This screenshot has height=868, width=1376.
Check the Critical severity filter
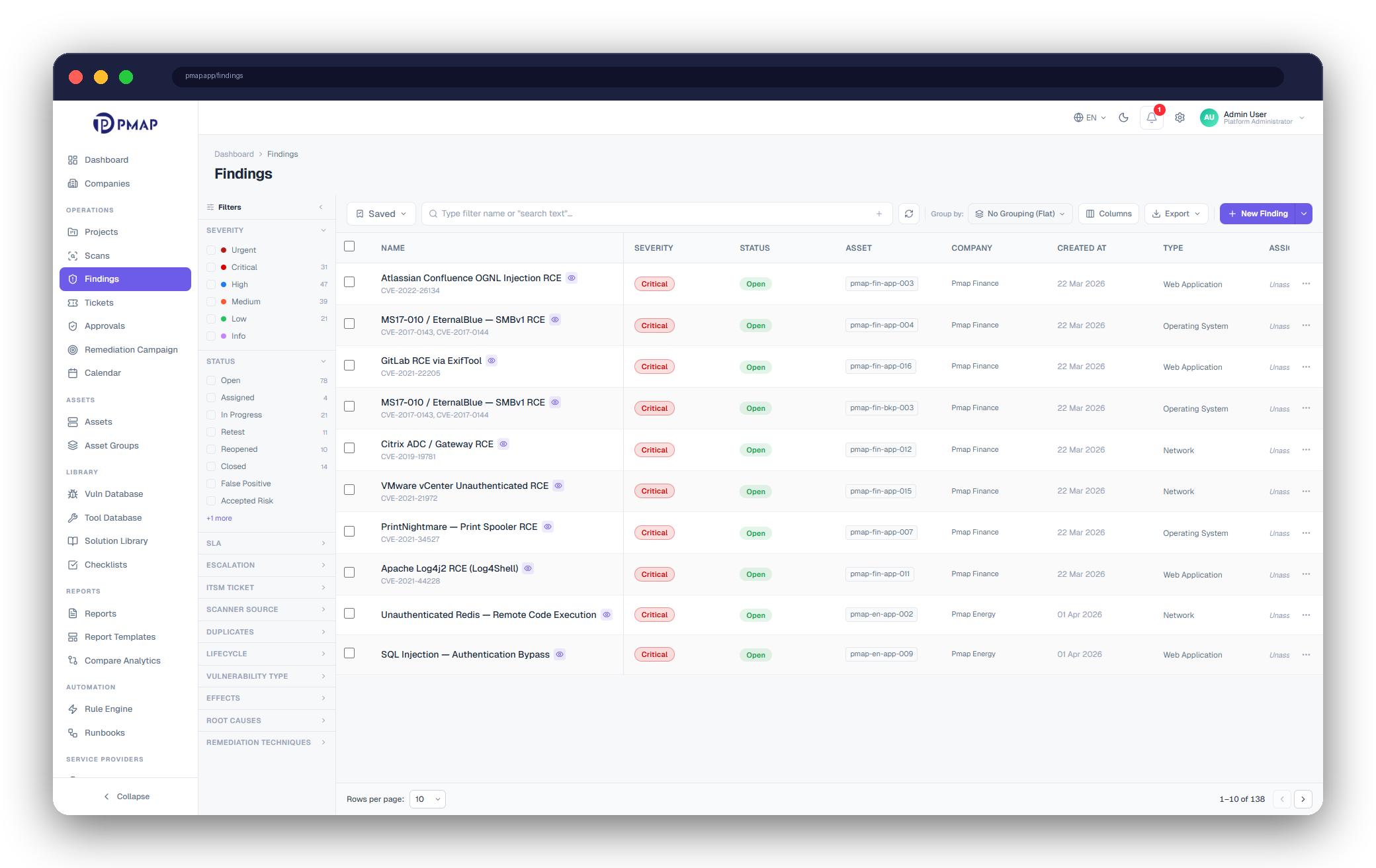pyautogui.click(x=211, y=267)
